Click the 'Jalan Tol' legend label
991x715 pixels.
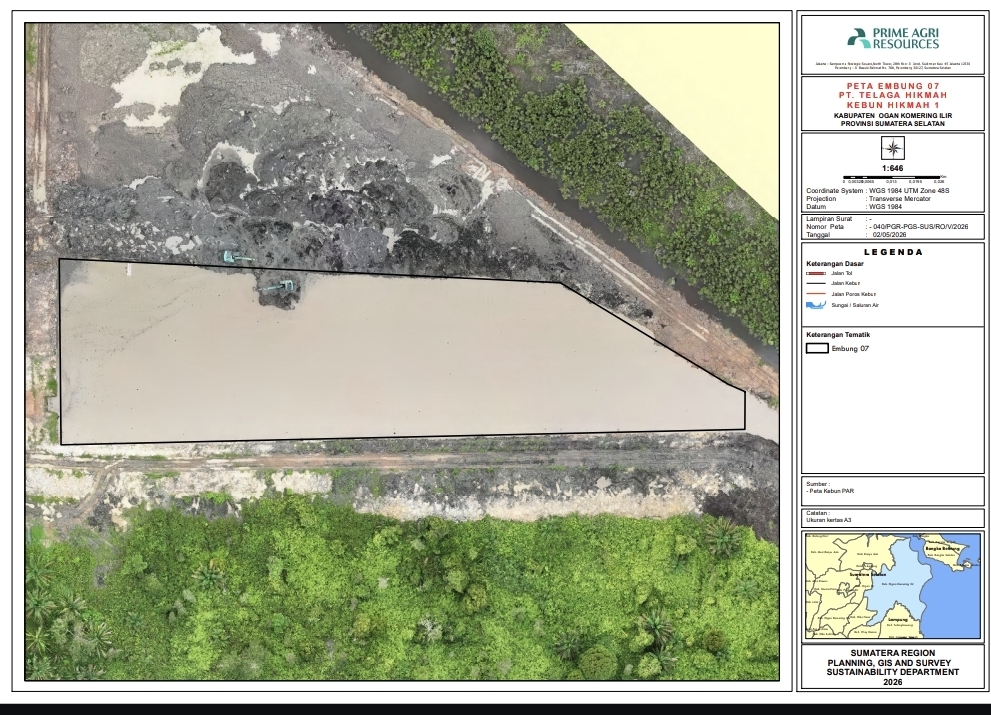[842, 273]
